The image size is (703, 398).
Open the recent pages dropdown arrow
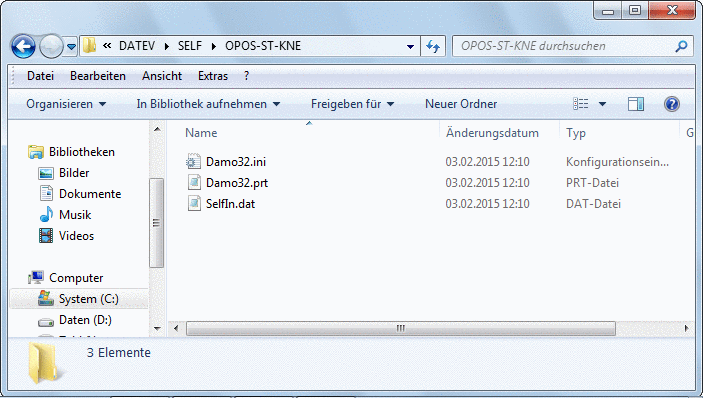coord(71,46)
